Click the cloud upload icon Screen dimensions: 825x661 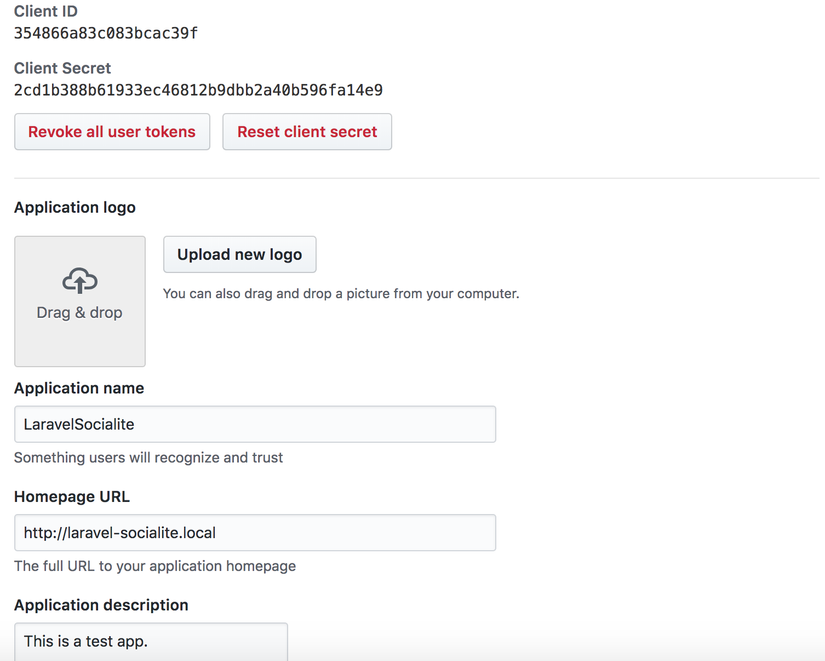tap(80, 280)
